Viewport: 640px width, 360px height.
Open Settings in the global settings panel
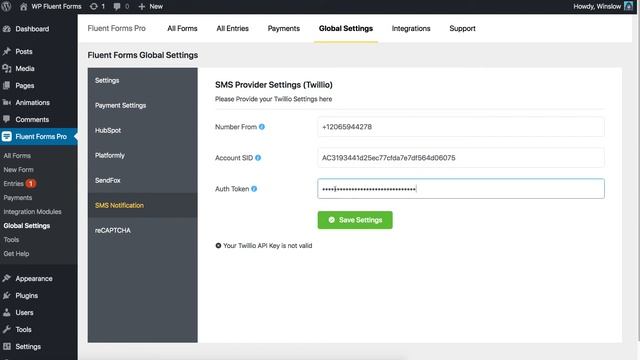coord(142,80)
